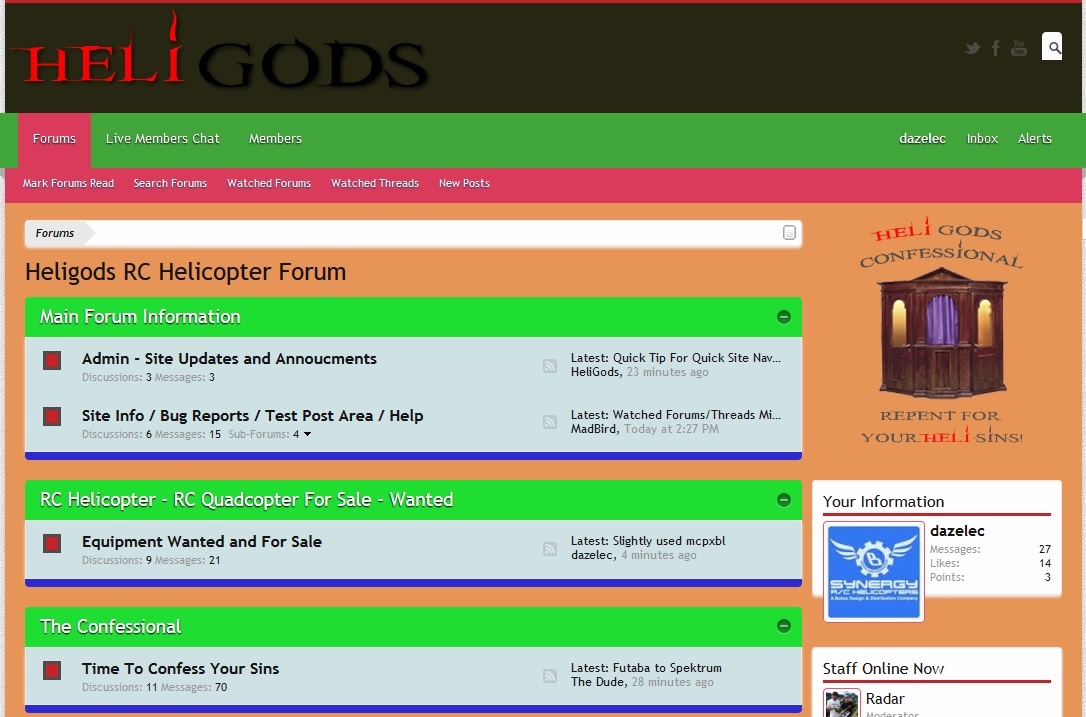Click the Heligods RC Helicopter Forum heading
The height and width of the screenshot is (717, 1086).
click(x=186, y=272)
